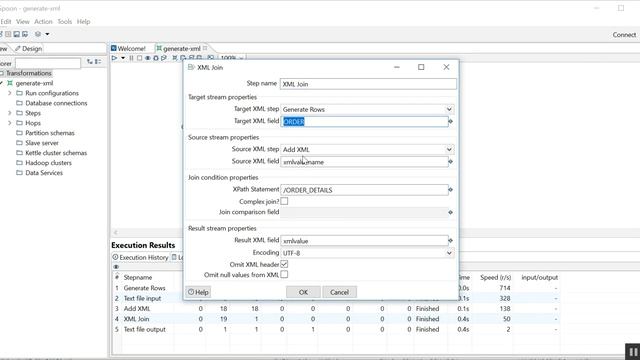Switch to the generate-xml tab

coord(182,49)
